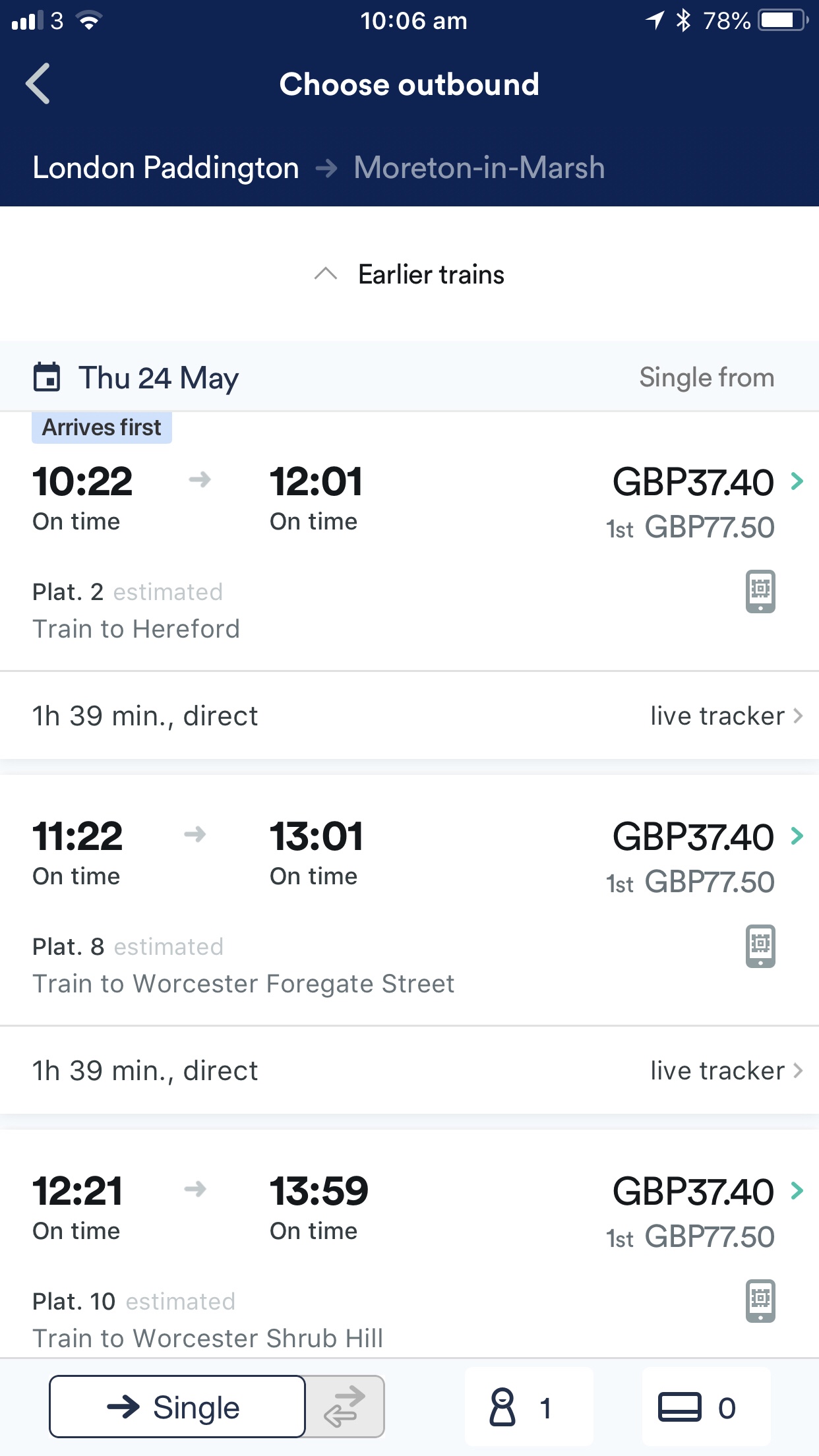This screenshot has width=819, height=1456.
Task: Tap the Thu 24 May date
Action: 158,378
